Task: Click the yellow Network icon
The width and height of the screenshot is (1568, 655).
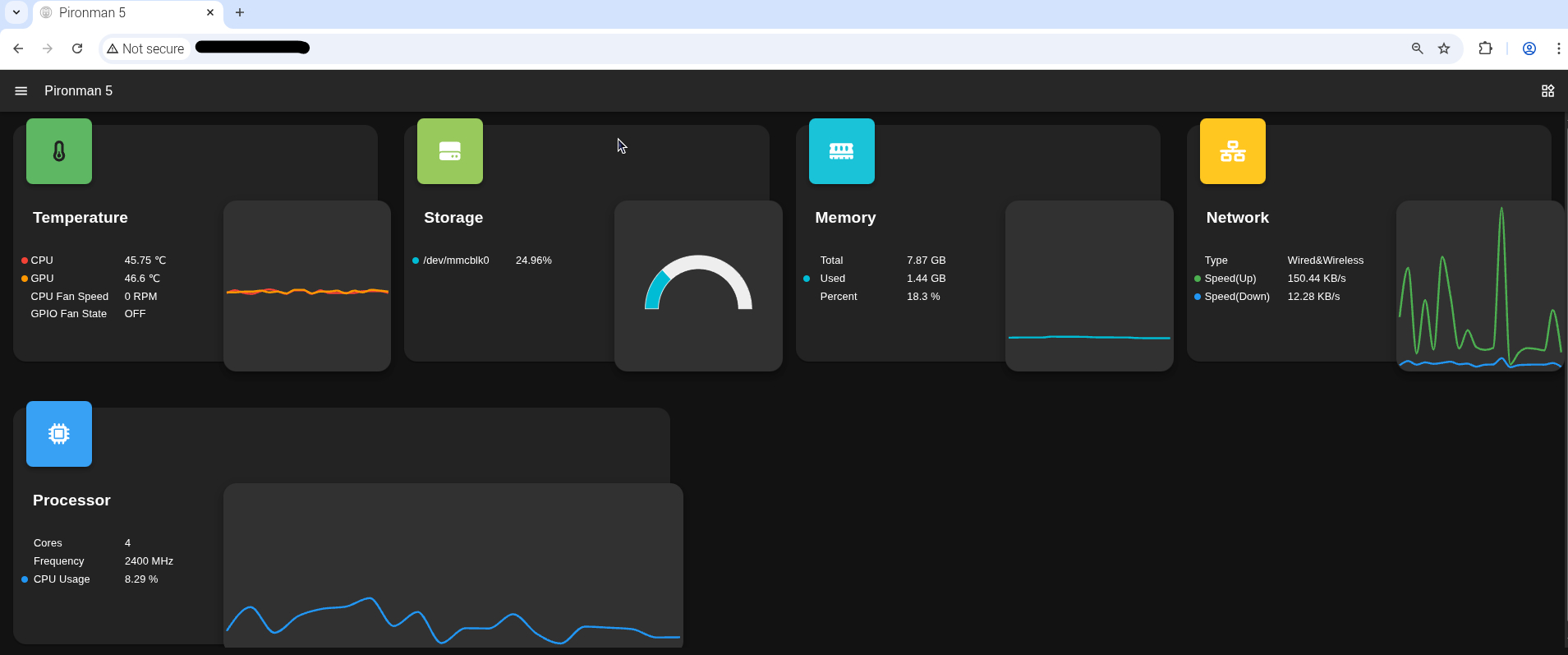Action: (1232, 151)
